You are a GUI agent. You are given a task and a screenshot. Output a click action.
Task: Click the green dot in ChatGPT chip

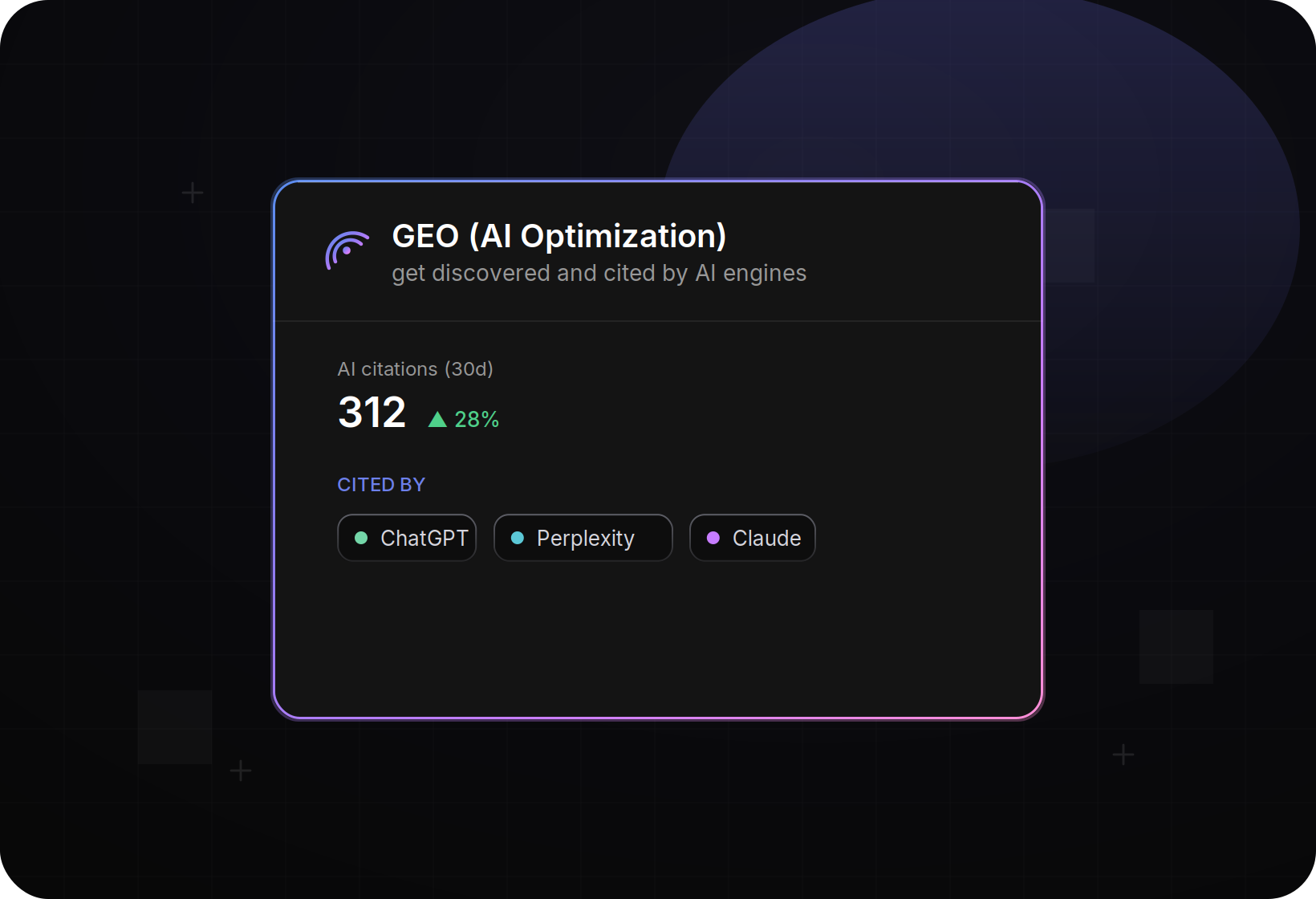pyautogui.click(x=361, y=538)
